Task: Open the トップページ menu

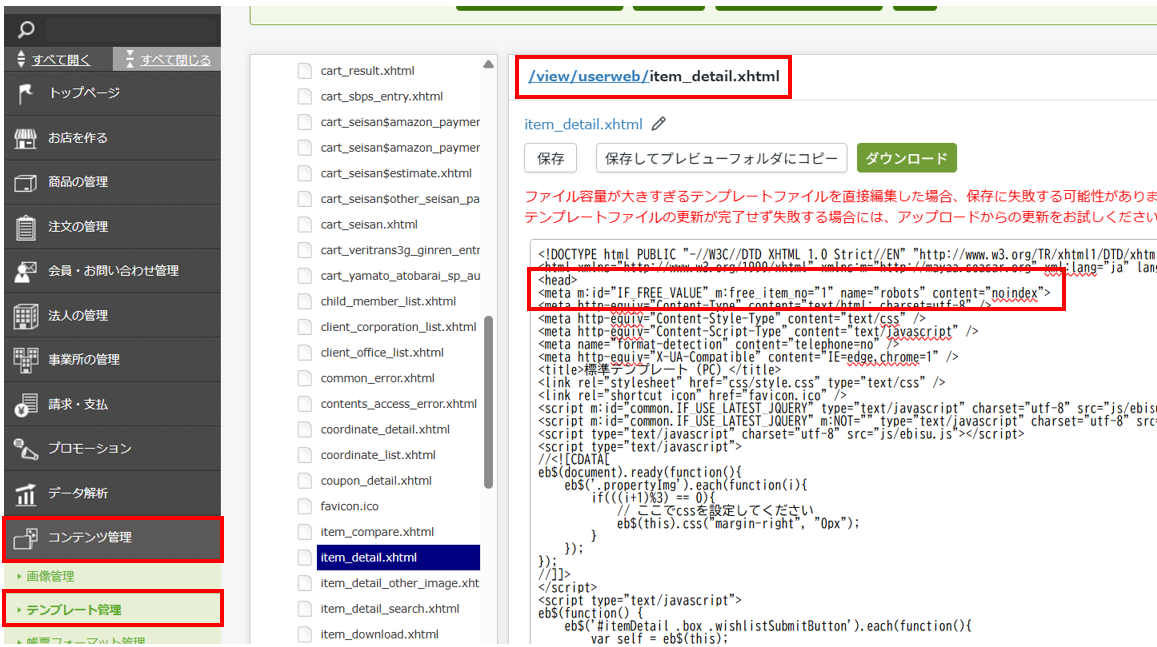Action: pos(112,93)
